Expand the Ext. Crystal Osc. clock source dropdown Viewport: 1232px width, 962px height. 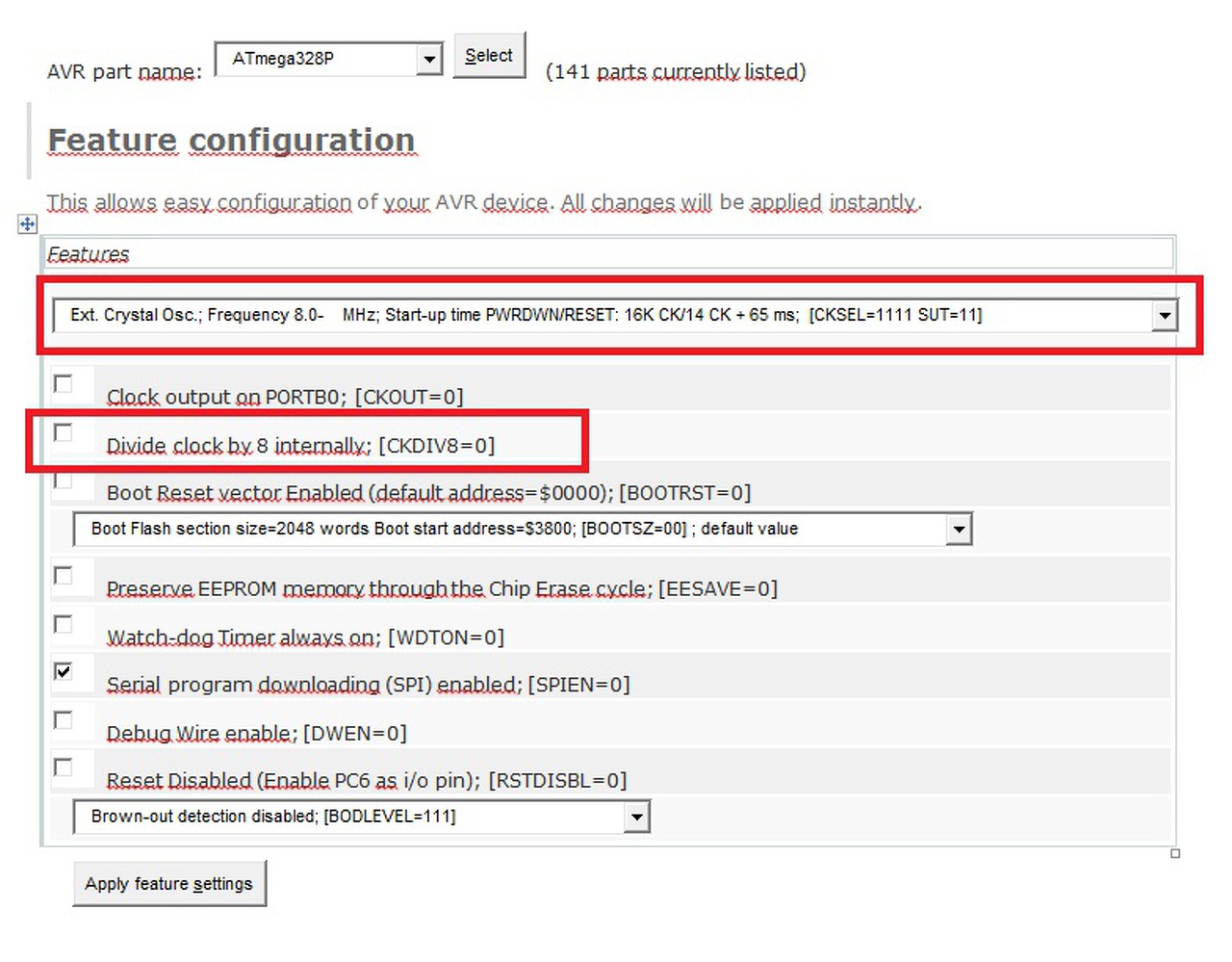[x=1165, y=316]
